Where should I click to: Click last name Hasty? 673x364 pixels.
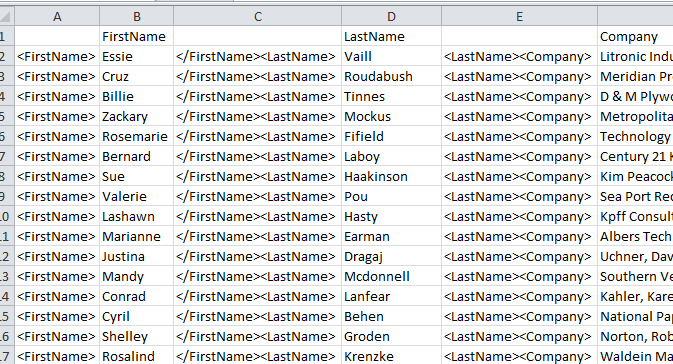pyautogui.click(x=391, y=216)
